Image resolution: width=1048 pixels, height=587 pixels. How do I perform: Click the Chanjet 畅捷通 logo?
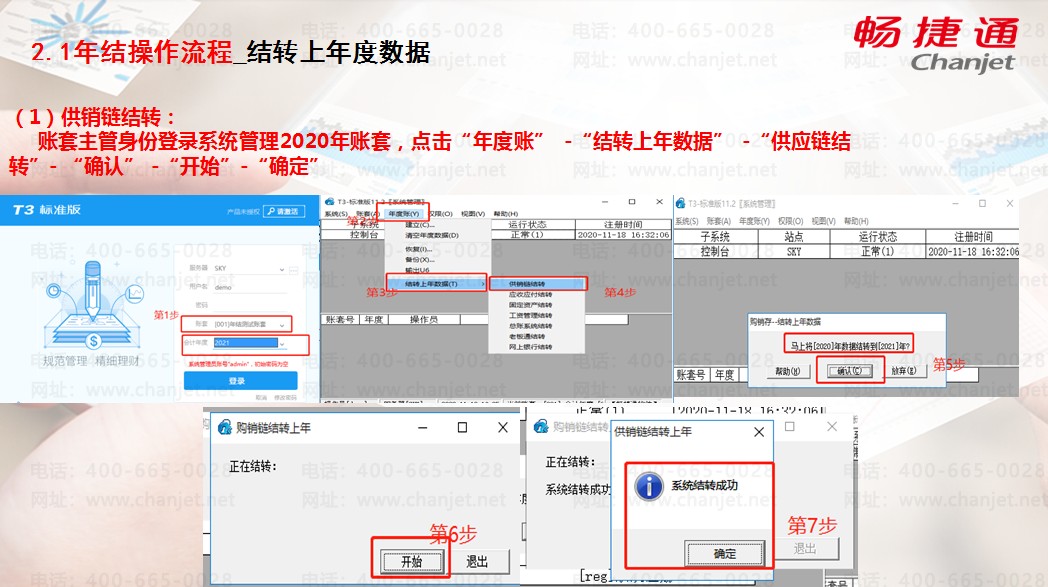pos(936,43)
